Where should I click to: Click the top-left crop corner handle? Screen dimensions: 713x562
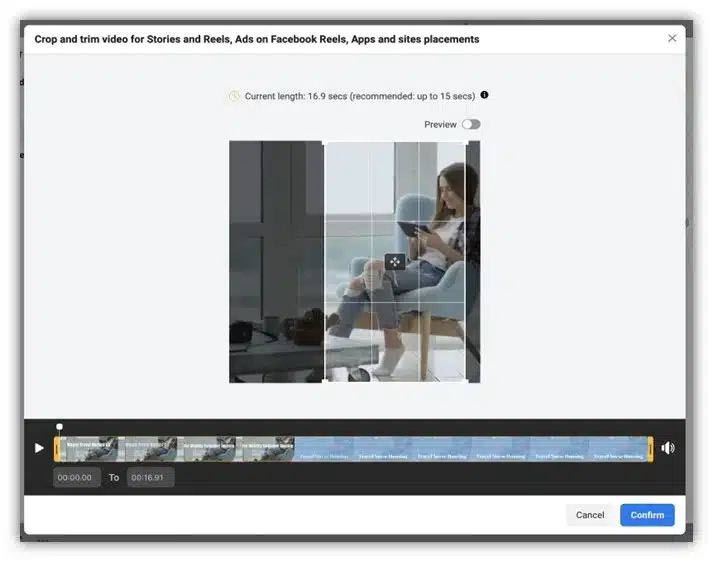click(325, 144)
